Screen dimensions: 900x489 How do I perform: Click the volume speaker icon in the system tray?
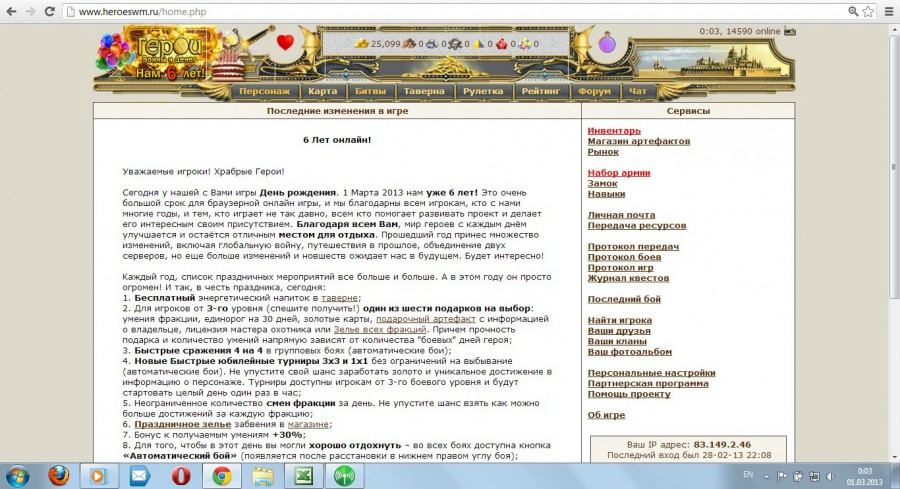point(831,476)
